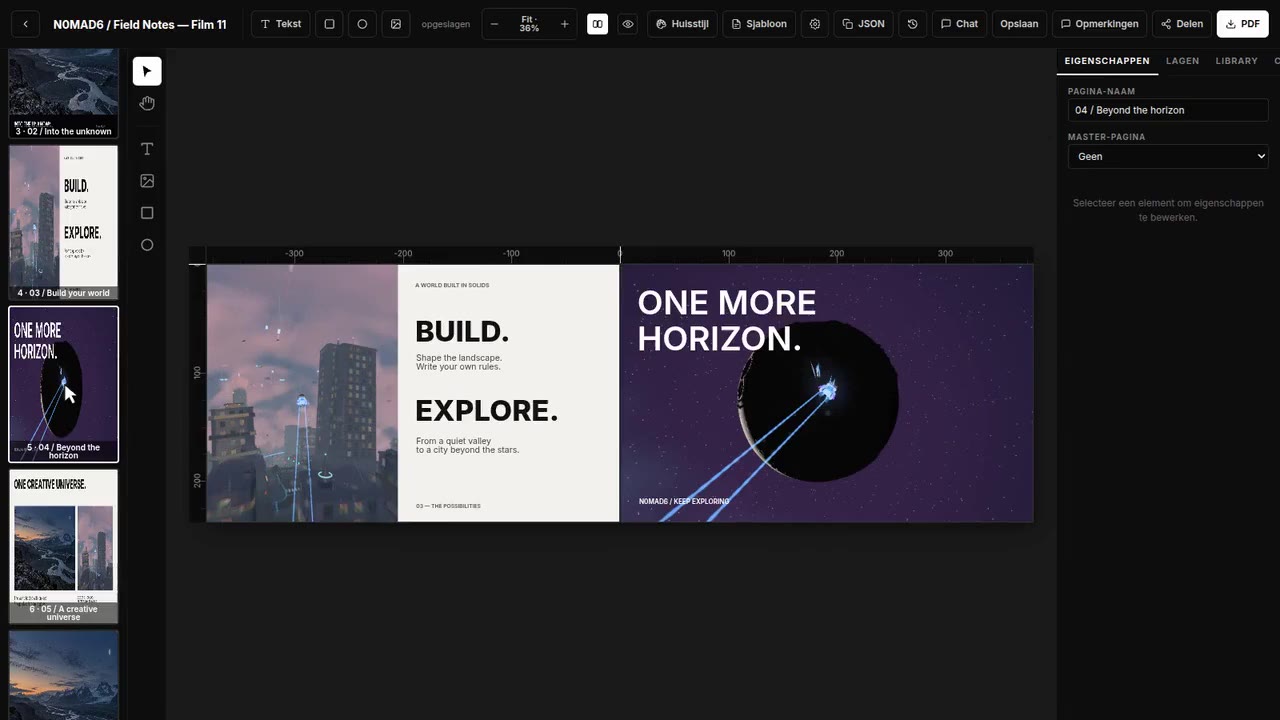Open the Master-pagina dropdown
This screenshot has height=720, width=1280.
(x=1168, y=156)
